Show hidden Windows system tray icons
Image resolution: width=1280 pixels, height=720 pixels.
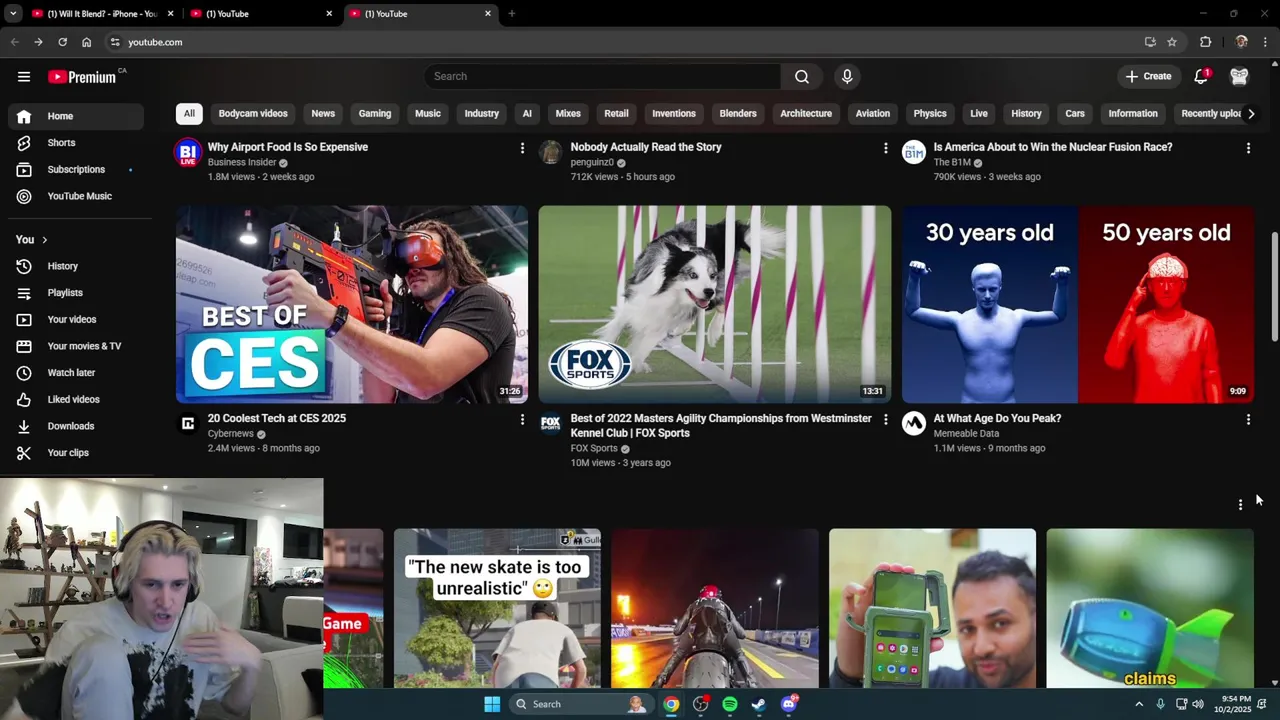[x=1139, y=704]
